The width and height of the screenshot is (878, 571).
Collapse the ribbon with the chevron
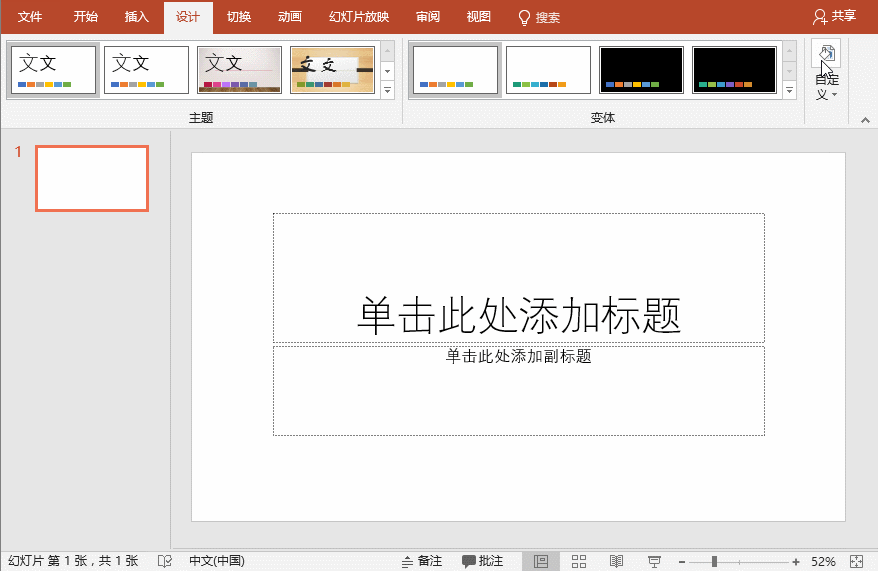[866, 118]
